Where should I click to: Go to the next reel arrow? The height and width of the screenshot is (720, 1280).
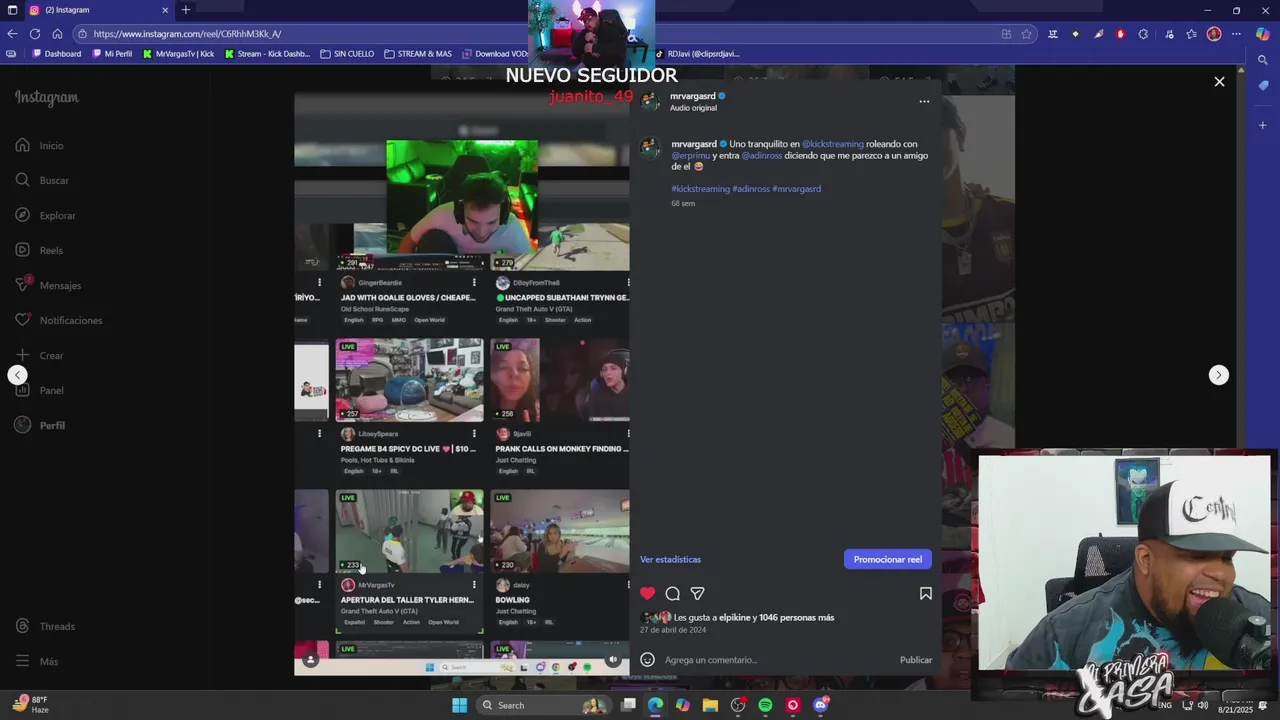pos(1218,375)
